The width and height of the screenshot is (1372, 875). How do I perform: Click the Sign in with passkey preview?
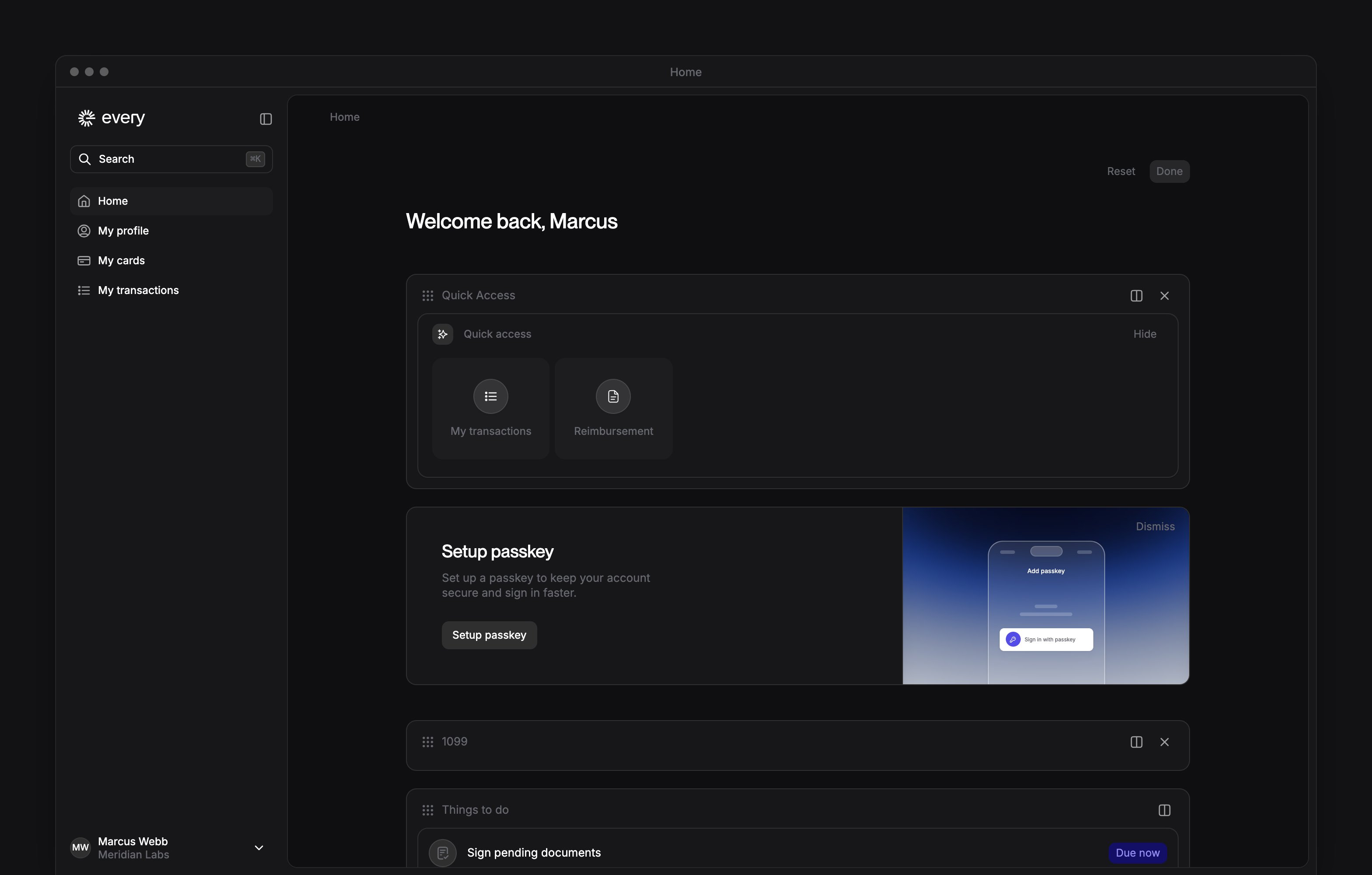(x=1046, y=640)
